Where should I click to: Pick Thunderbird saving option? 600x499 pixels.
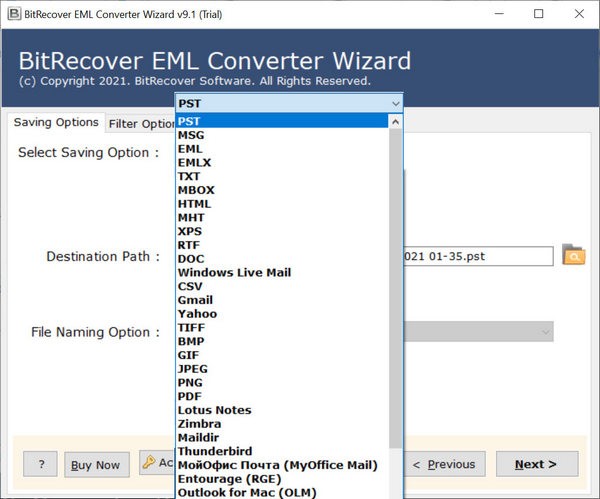(282, 452)
